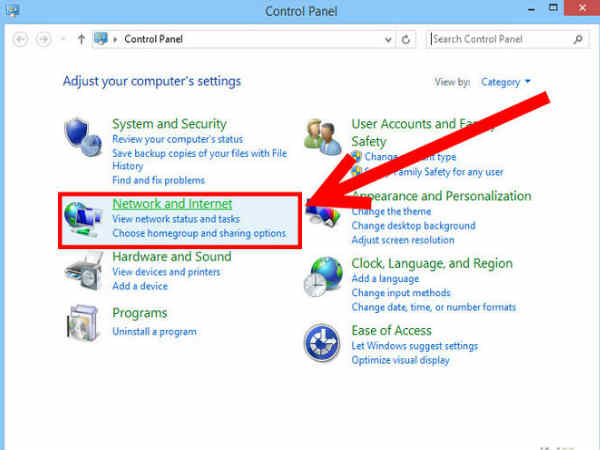Click the Programs disc box icon
600x450 pixels.
pyautogui.click(x=83, y=323)
